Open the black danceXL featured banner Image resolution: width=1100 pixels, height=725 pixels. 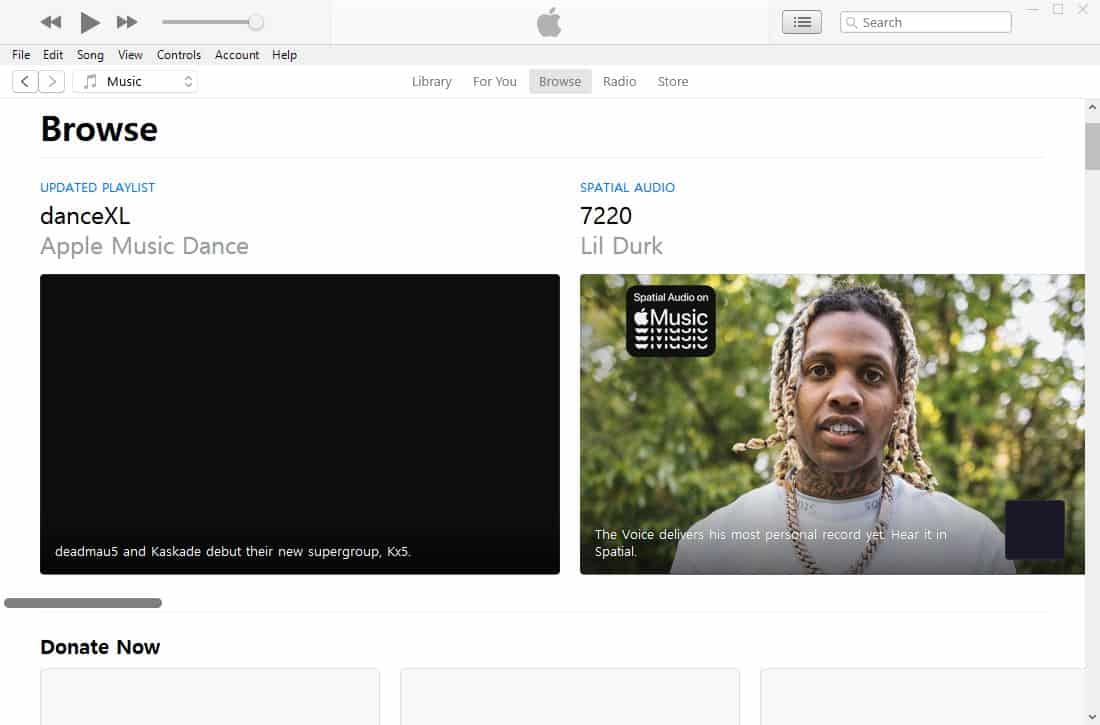pos(300,424)
